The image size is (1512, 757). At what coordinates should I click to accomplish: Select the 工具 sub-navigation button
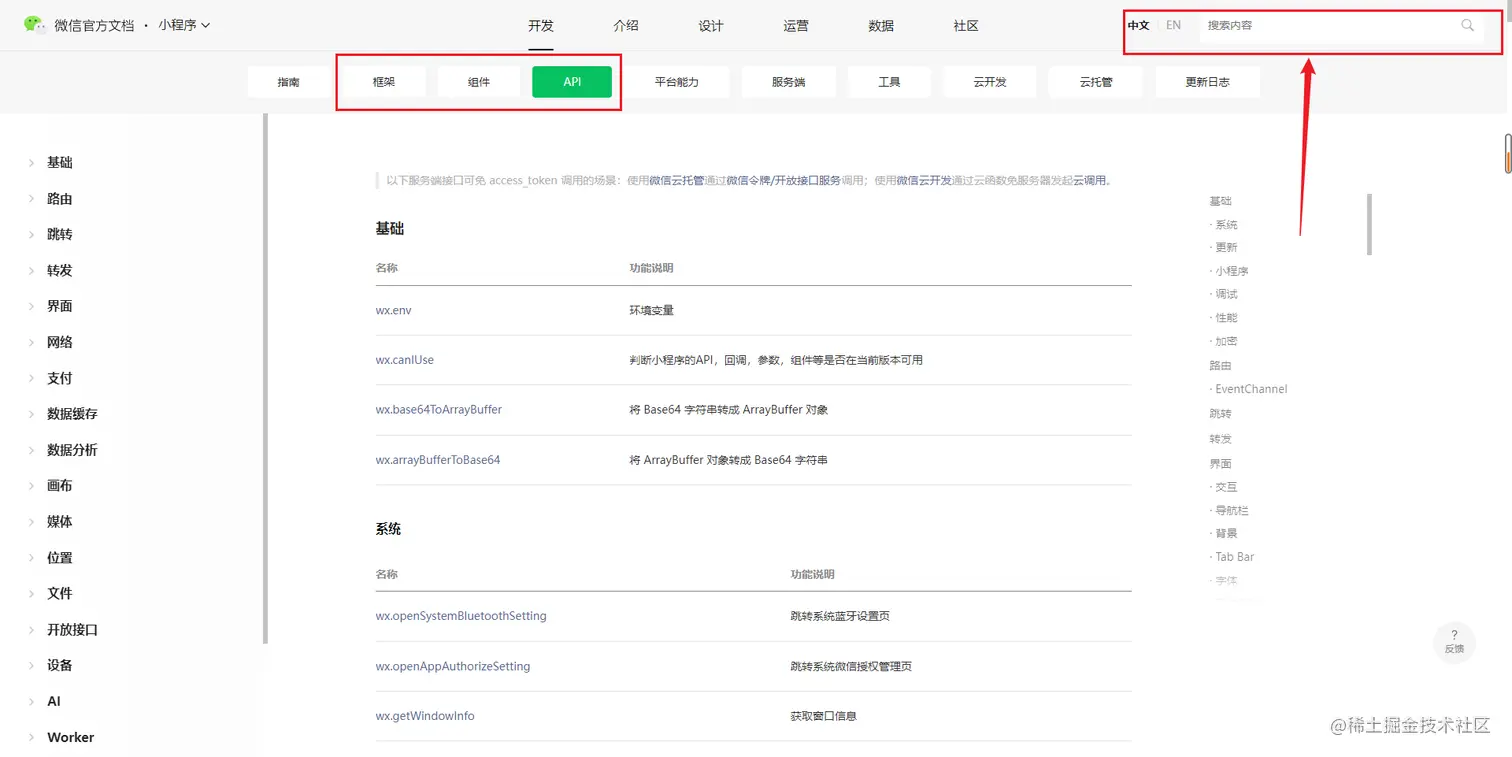[889, 82]
